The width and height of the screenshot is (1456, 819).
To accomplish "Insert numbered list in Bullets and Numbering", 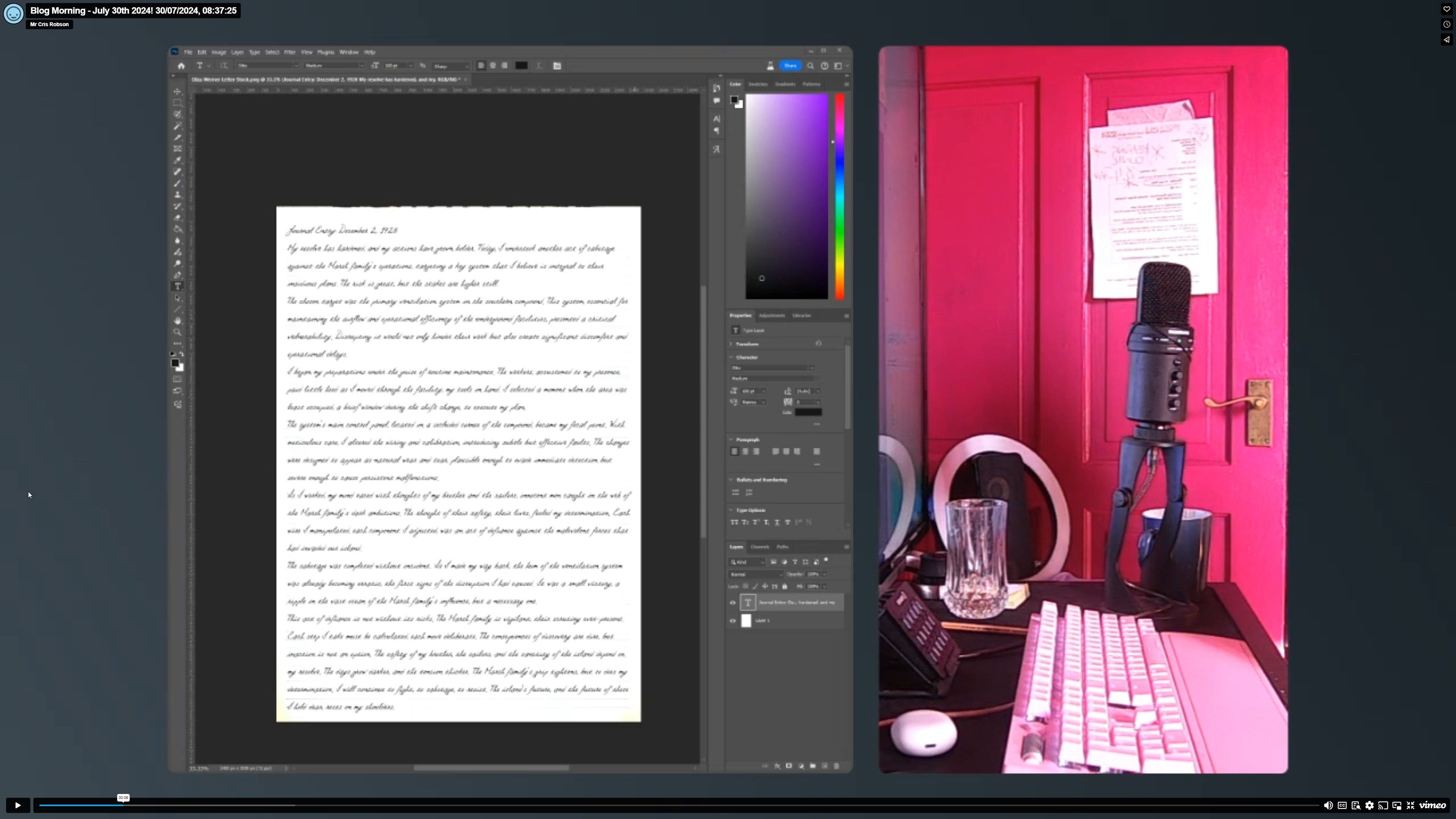I will click(x=750, y=492).
